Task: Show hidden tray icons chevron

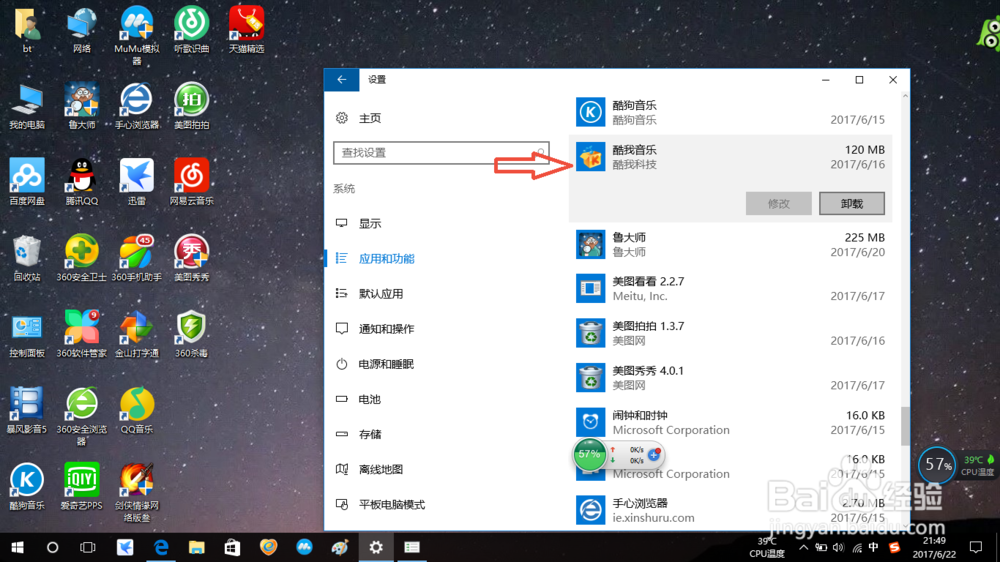Action: click(x=804, y=547)
